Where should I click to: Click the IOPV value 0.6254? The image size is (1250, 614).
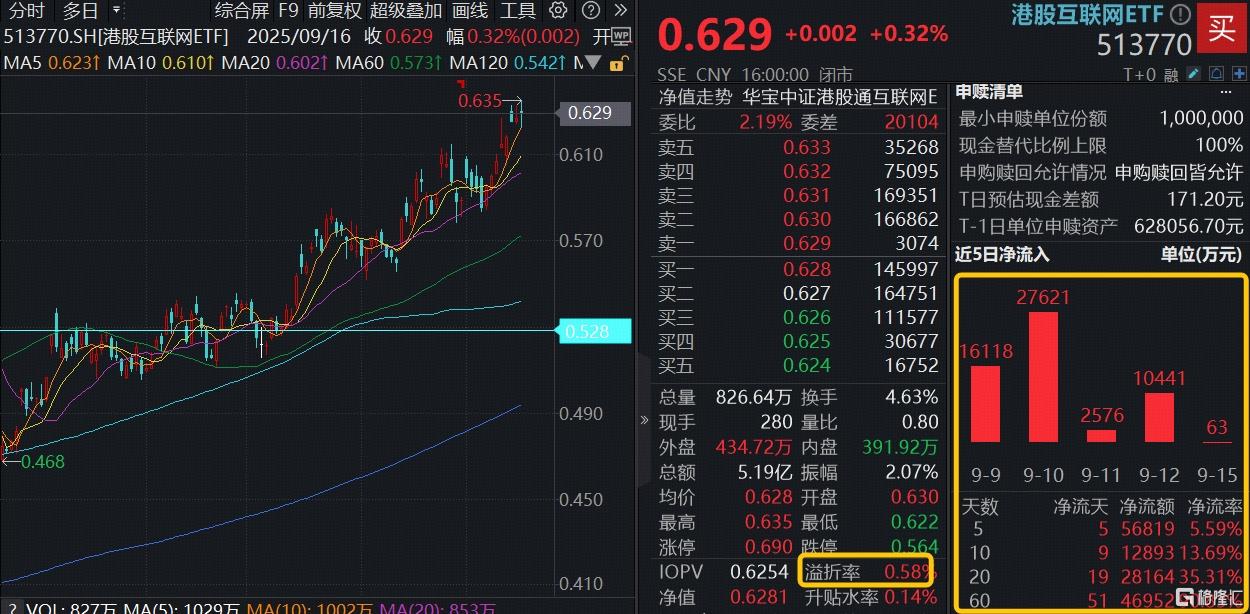759,572
